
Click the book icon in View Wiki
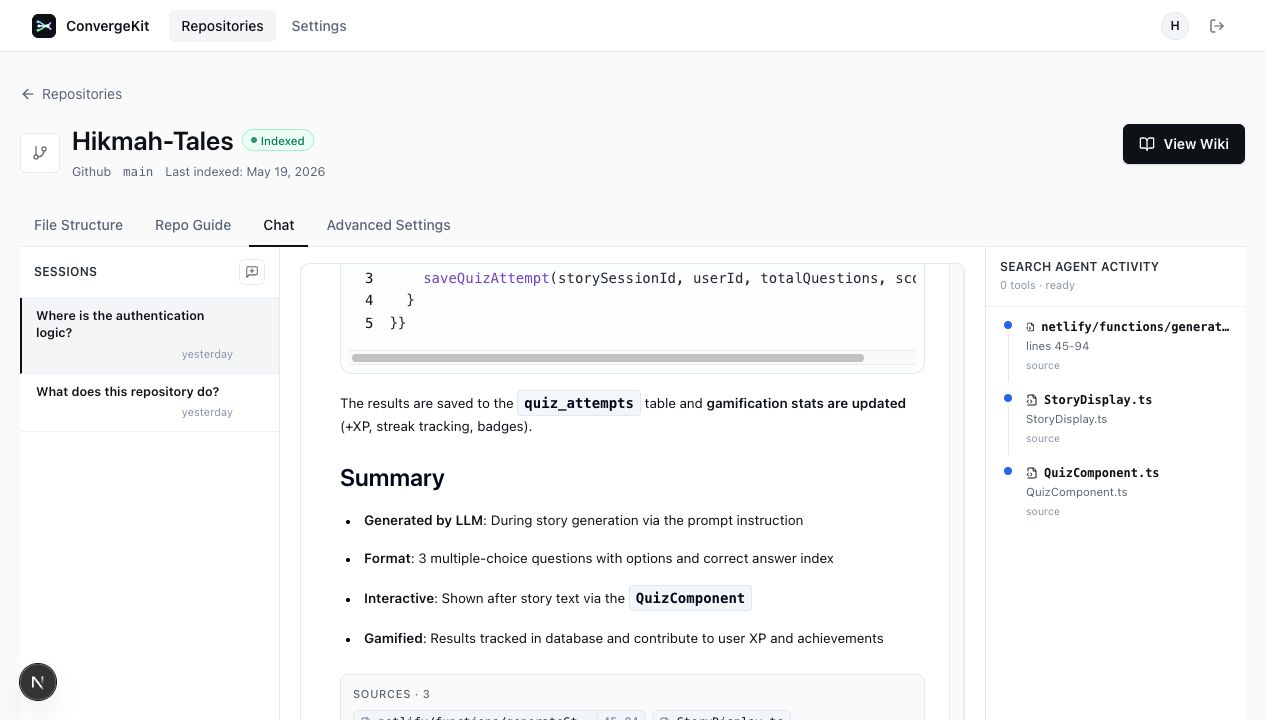click(x=1147, y=144)
